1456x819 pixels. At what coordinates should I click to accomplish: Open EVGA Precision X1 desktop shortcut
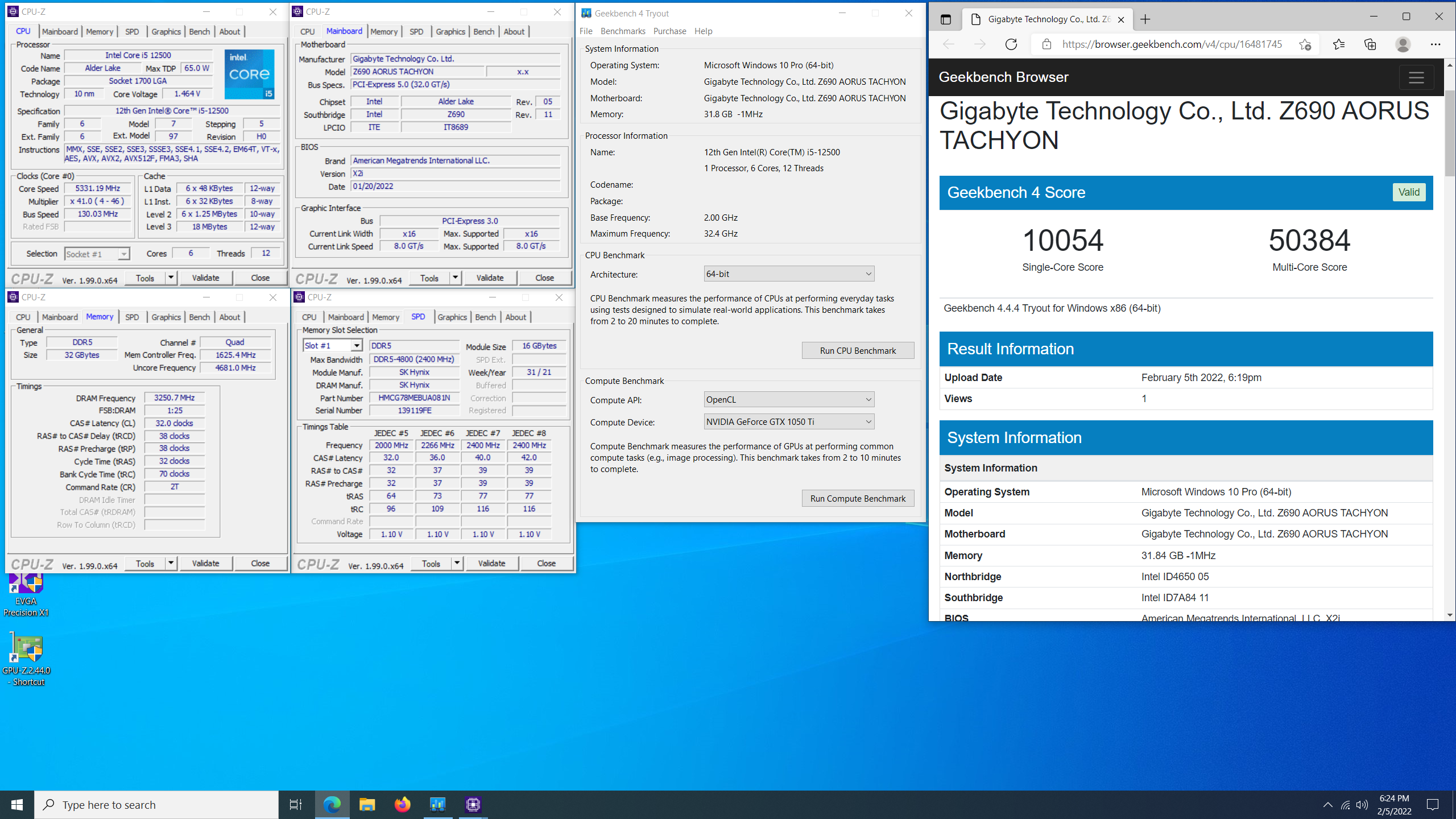(x=26, y=595)
